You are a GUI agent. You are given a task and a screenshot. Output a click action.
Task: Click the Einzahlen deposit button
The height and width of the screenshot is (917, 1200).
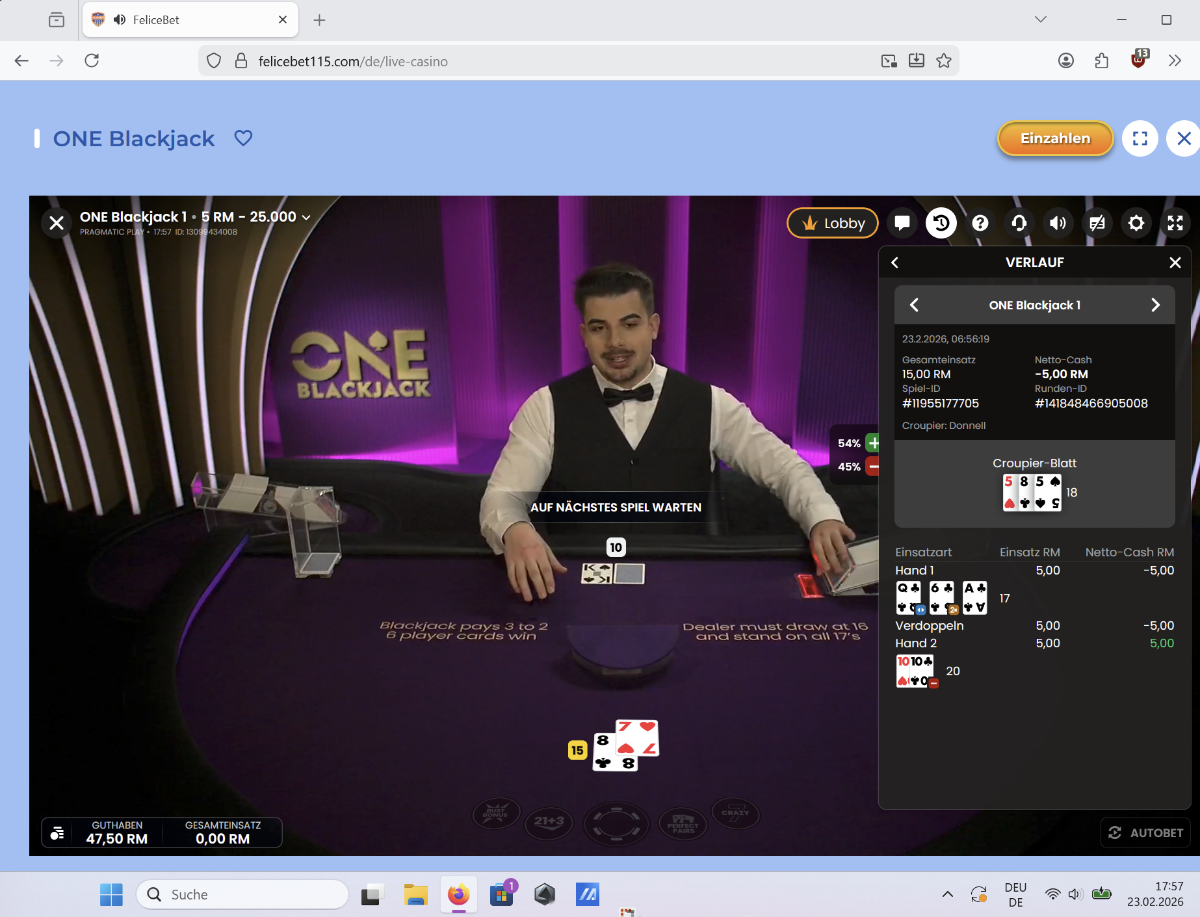(1055, 138)
